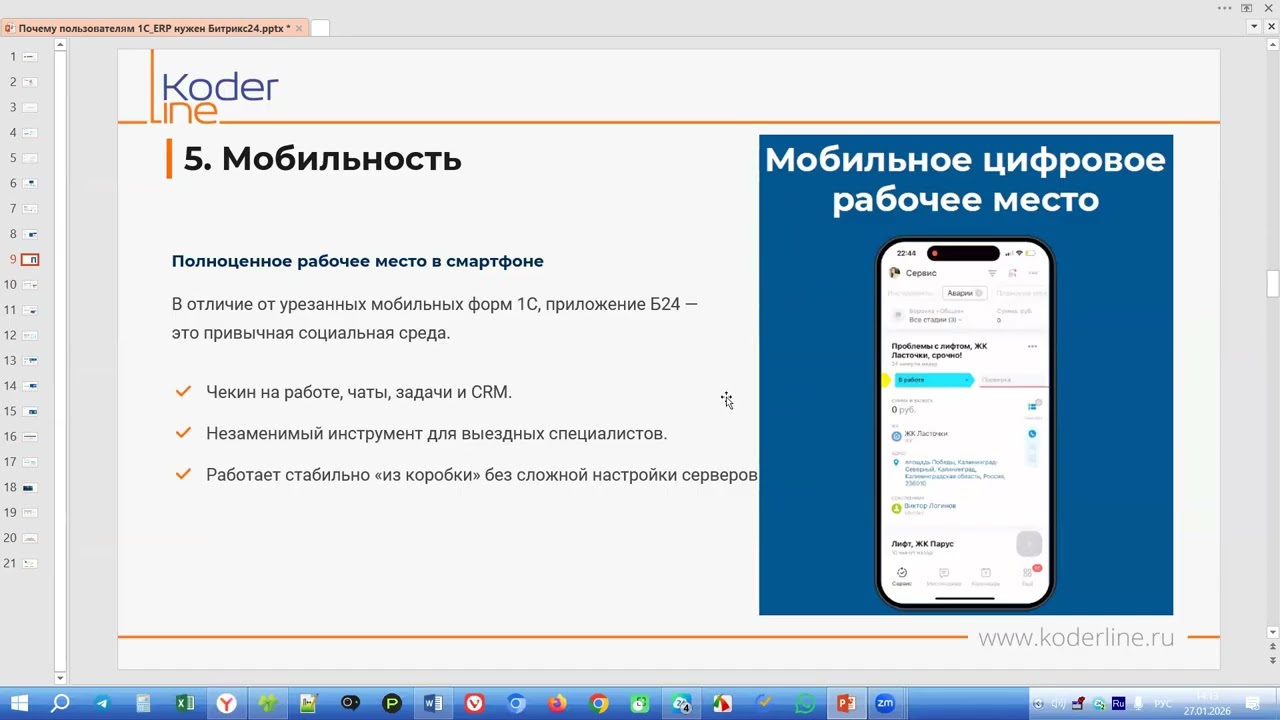The image size is (1280, 720).
Task: Open Google Chrome from the taskbar
Action: click(x=598, y=704)
